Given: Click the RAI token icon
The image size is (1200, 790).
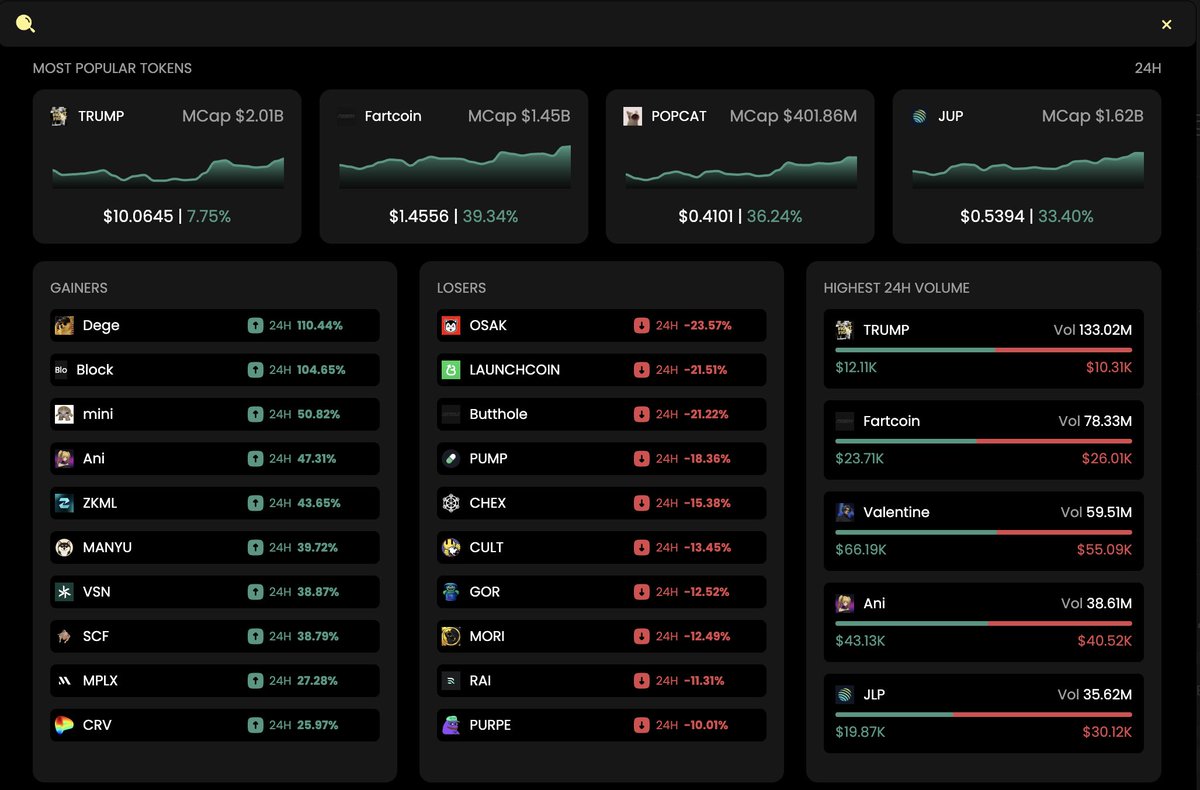Looking at the screenshot, I should click(451, 681).
